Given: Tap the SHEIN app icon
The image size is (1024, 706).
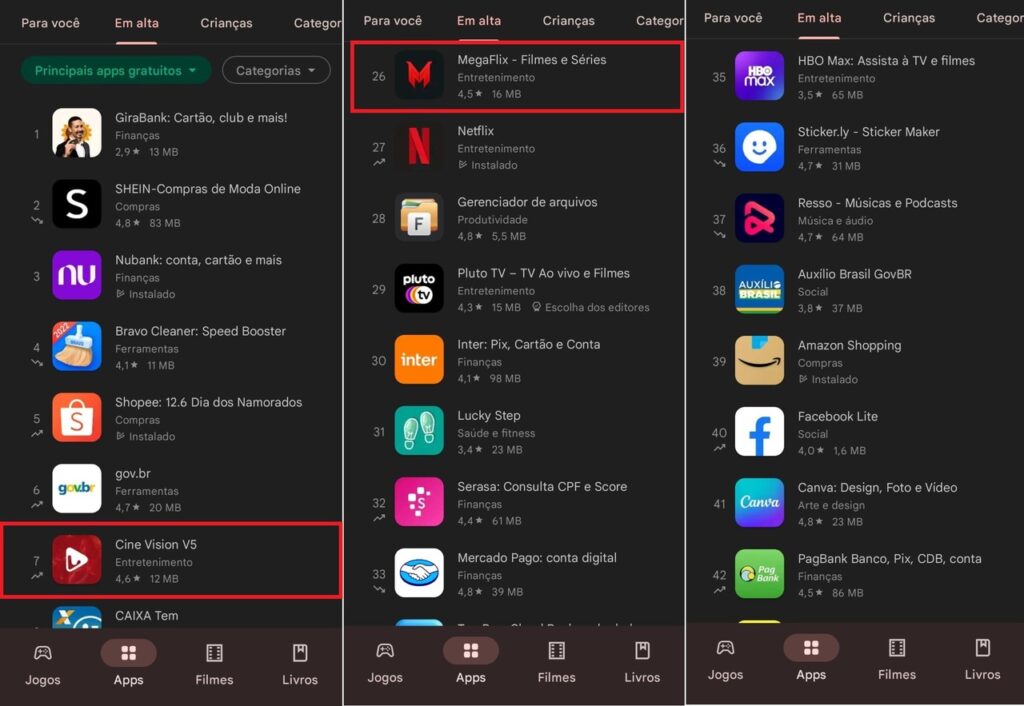Looking at the screenshot, I should point(76,204).
